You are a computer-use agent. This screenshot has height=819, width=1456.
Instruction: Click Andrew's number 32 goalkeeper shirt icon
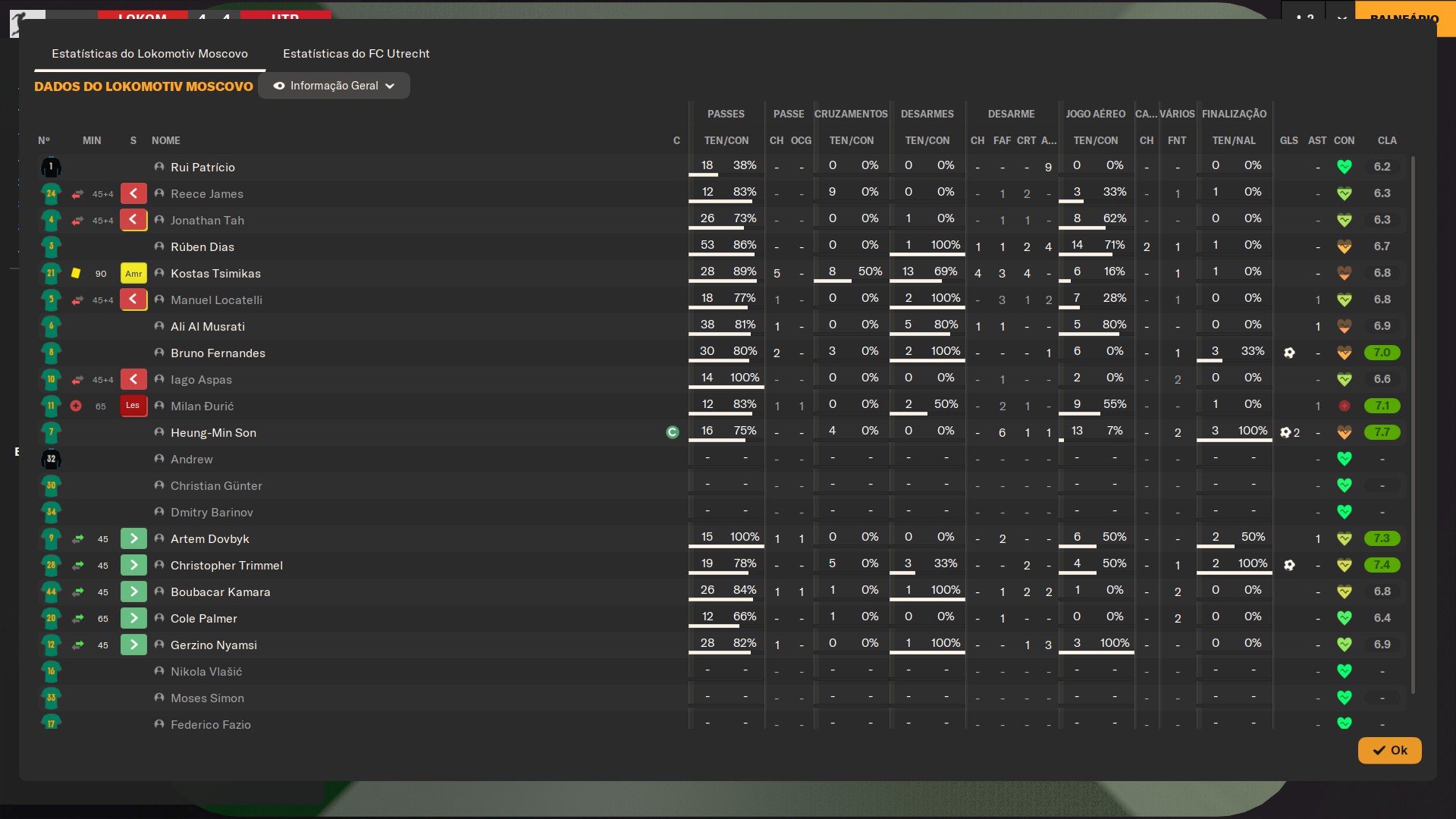(51, 459)
